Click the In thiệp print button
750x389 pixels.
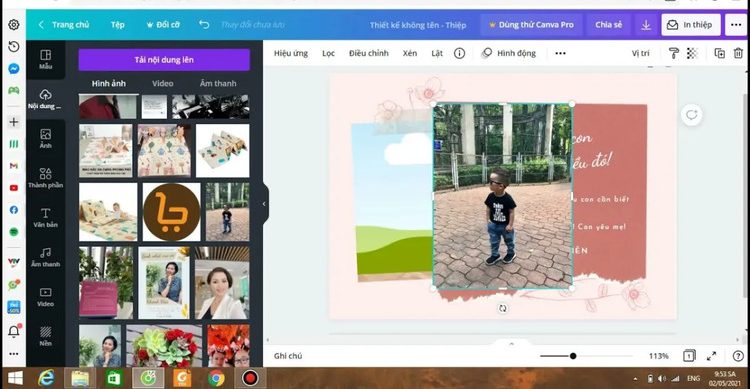coord(691,25)
